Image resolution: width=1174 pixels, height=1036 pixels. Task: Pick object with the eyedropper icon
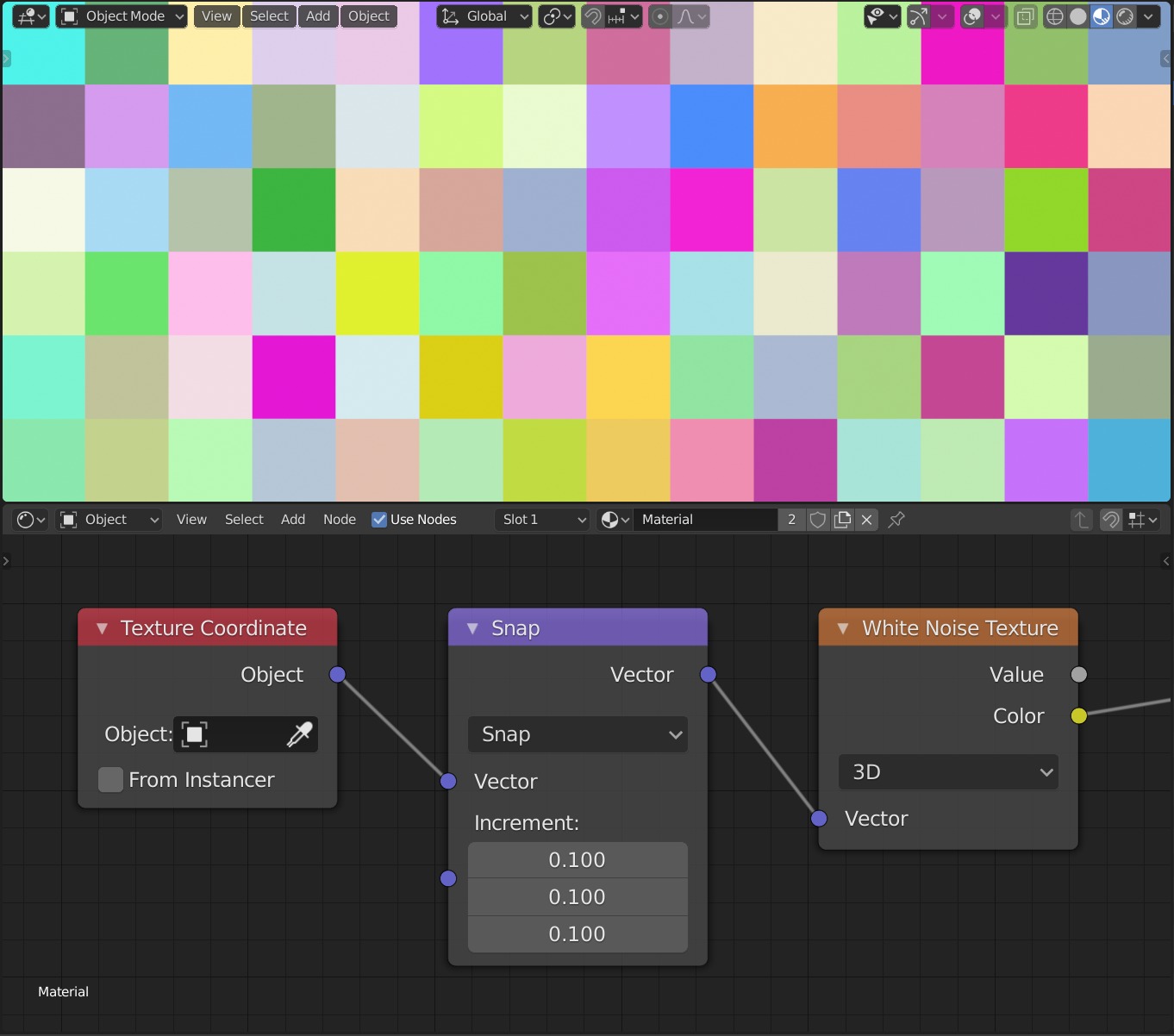click(299, 734)
